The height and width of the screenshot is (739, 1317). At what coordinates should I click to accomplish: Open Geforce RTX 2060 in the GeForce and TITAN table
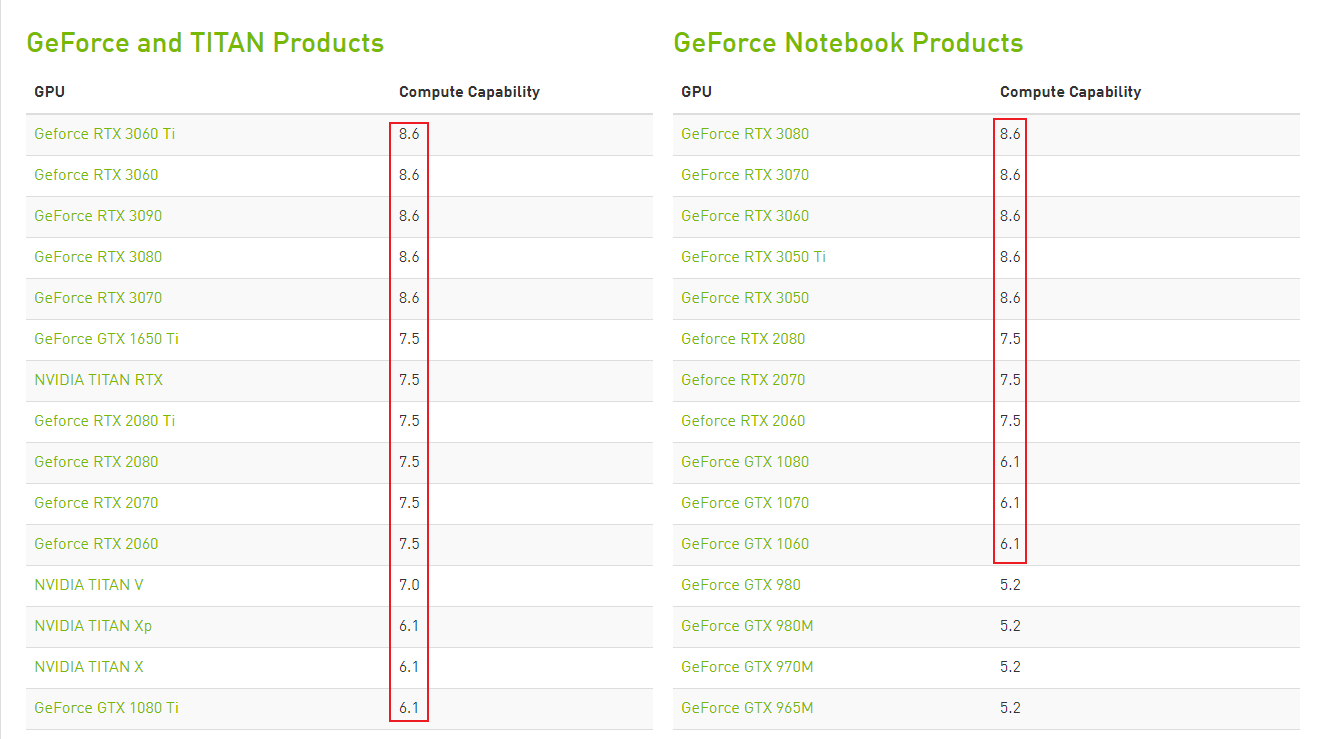click(x=96, y=544)
